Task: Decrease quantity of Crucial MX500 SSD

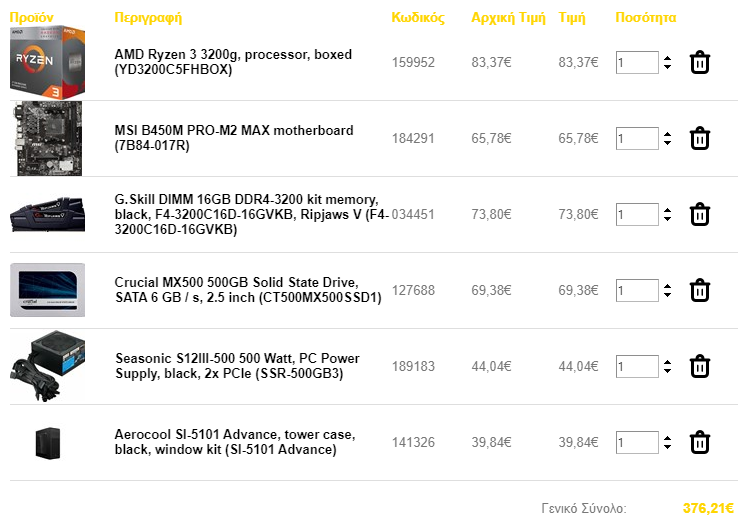Action: tap(667, 295)
